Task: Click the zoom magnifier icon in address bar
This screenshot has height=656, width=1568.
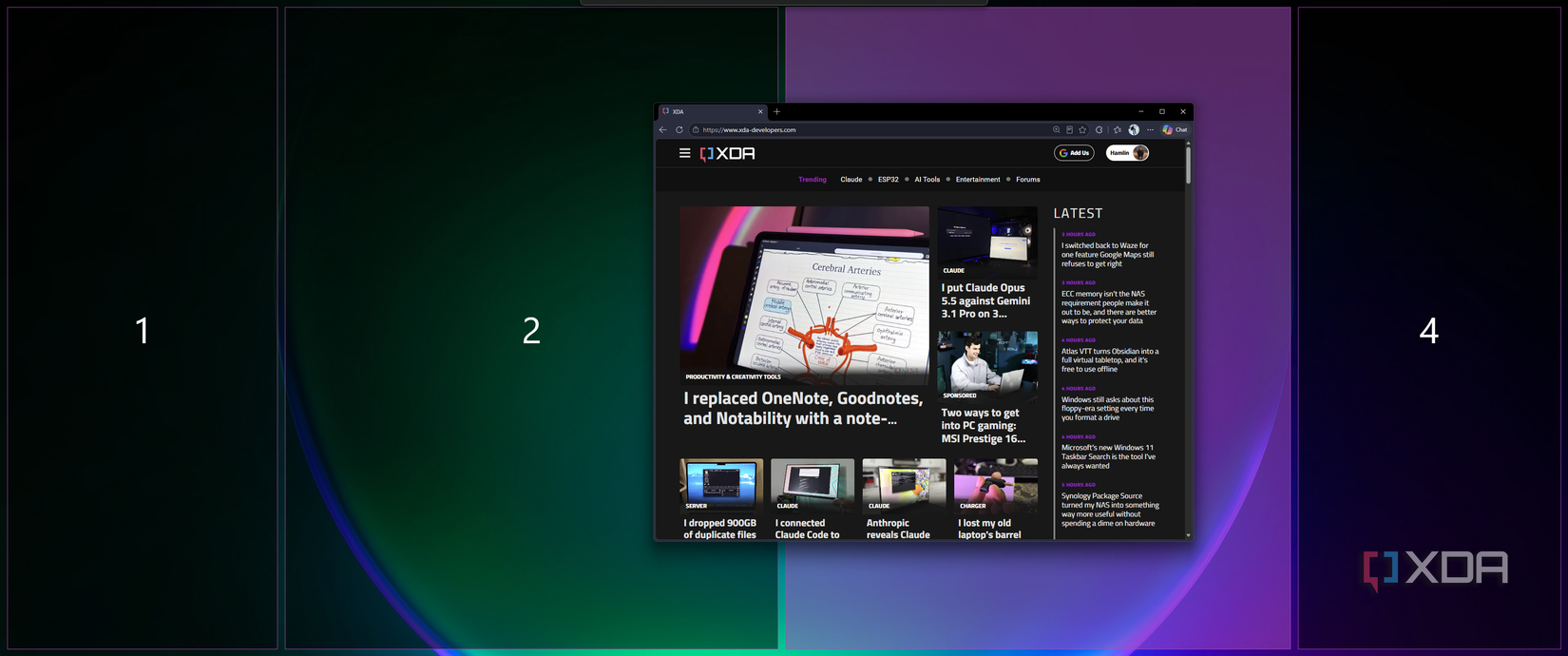Action: click(x=1056, y=130)
